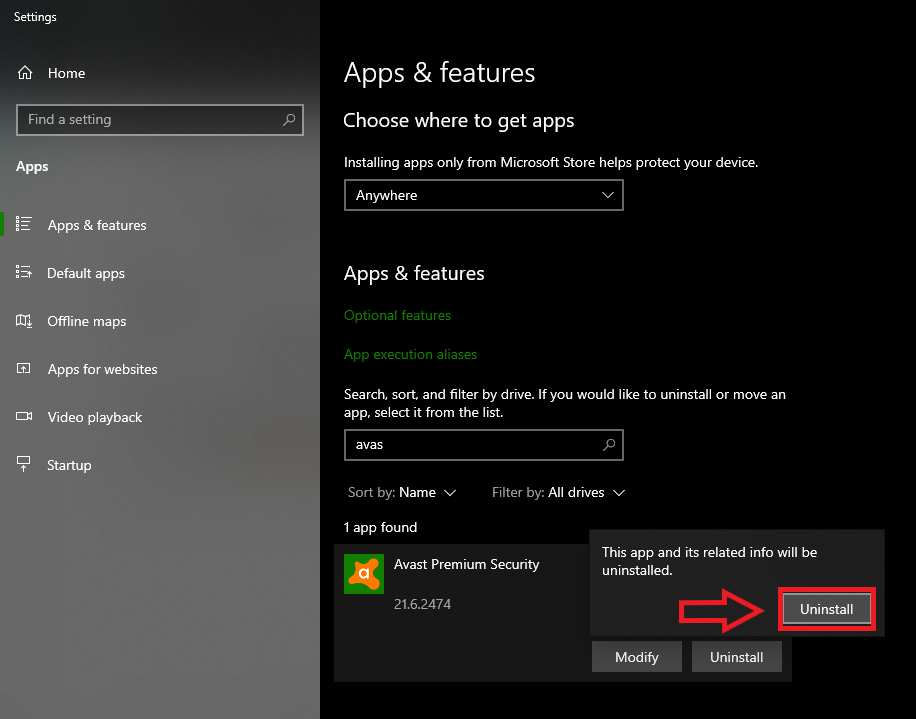
Task: Open the Anywhere app source dropdown
Action: (x=484, y=195)
